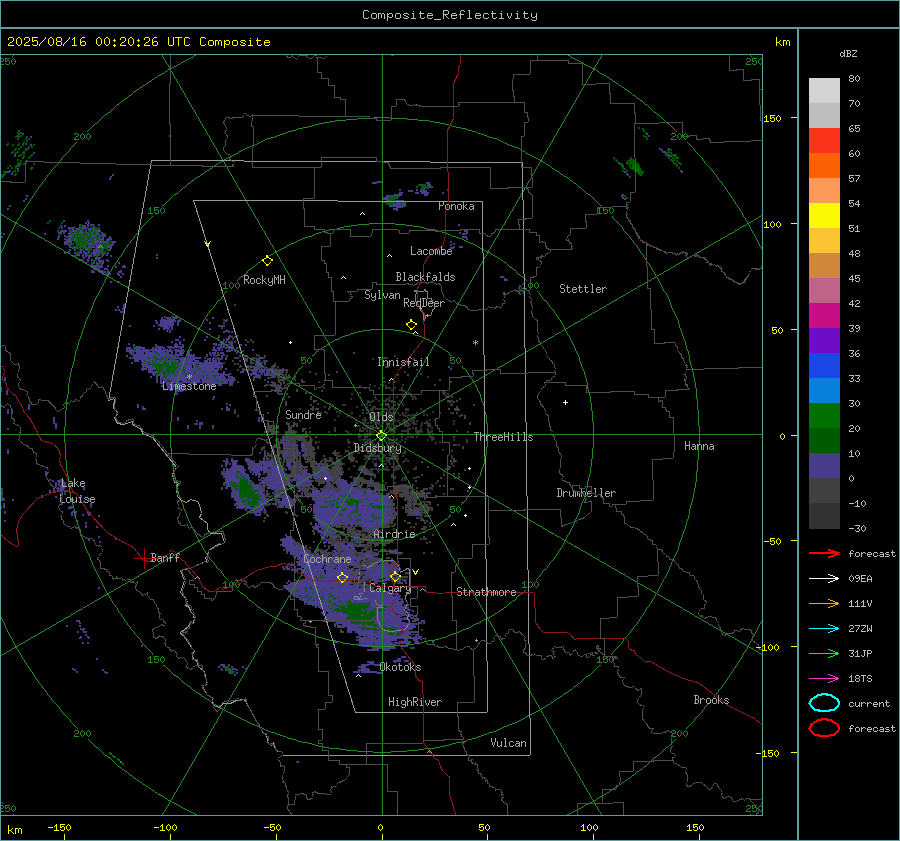900x841 pixels.
Task: Click the yellow diamond marker above Calgary label
Action: click(x=395, y=576)
